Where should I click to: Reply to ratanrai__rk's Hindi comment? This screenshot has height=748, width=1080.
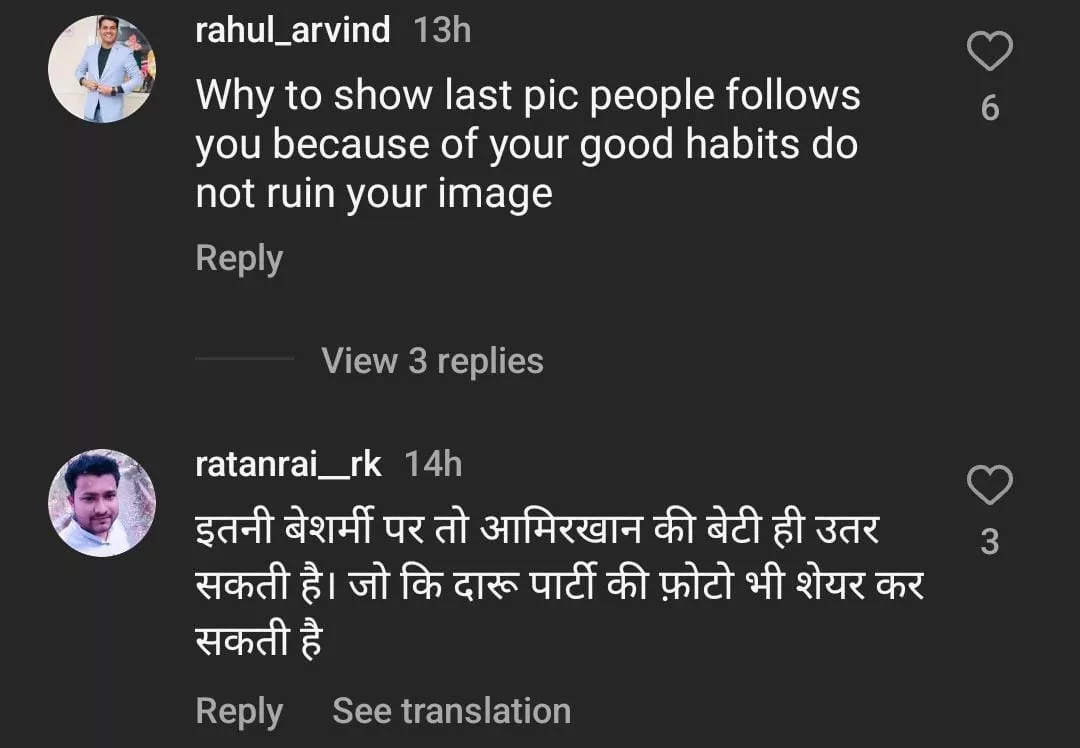239,711
